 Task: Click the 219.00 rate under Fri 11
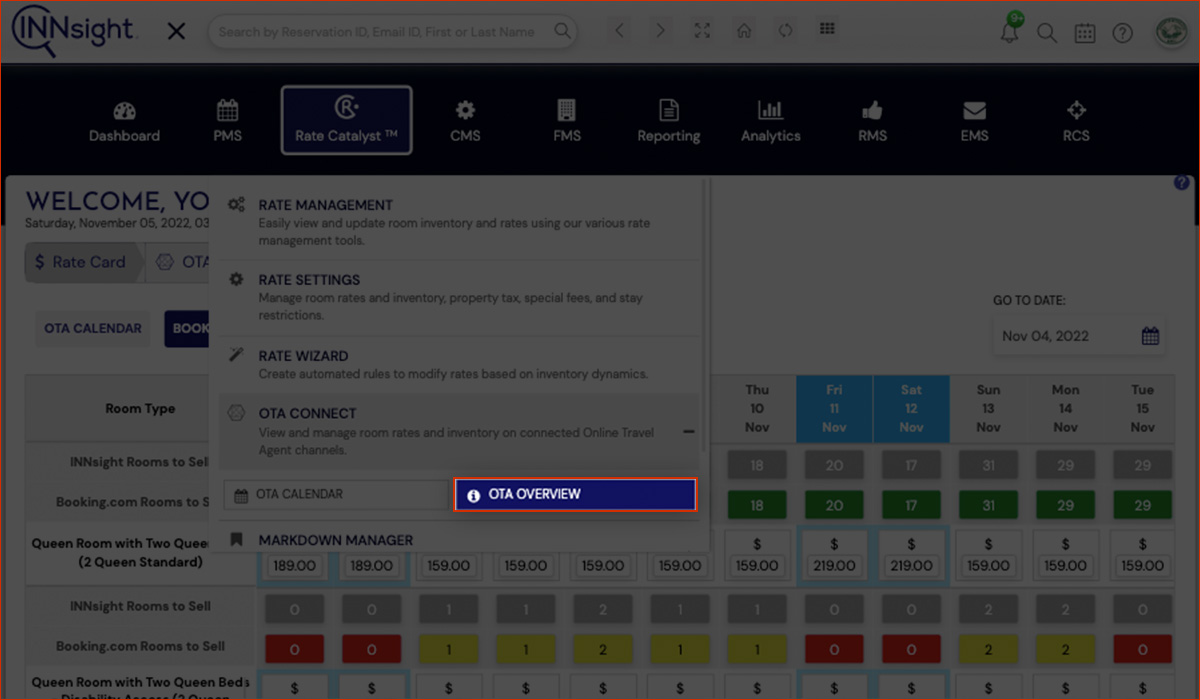pos(834,565)
